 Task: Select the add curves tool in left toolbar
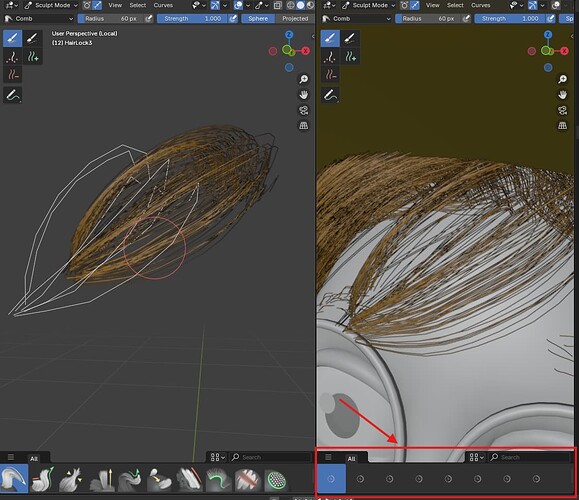(x=33, y=56)
